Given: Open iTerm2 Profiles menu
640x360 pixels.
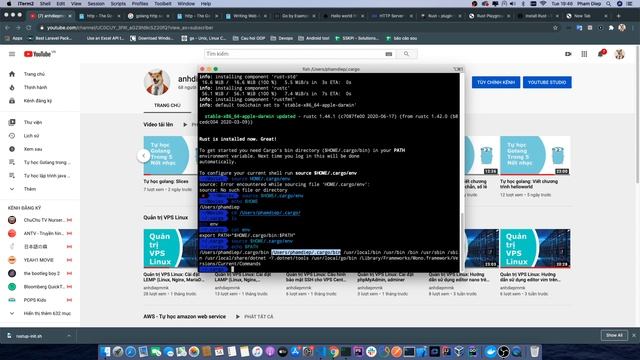Looking at the screenshot, I should 140,4.
